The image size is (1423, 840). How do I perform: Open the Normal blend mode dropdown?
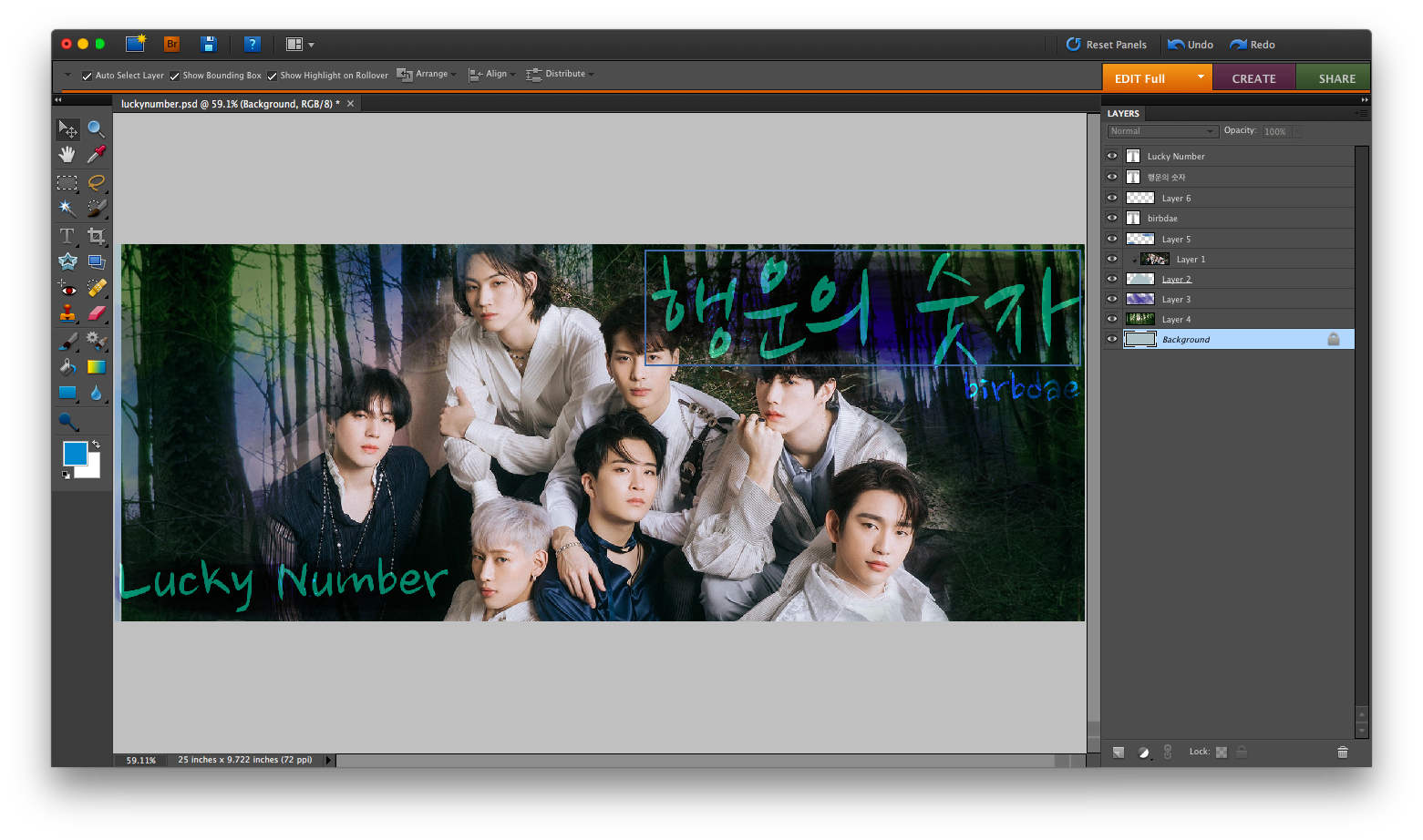tap(1163, 131)
